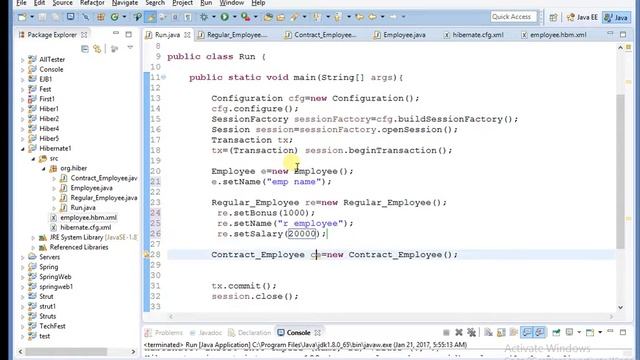Click the Open Perspective icon

coord(553,17)
